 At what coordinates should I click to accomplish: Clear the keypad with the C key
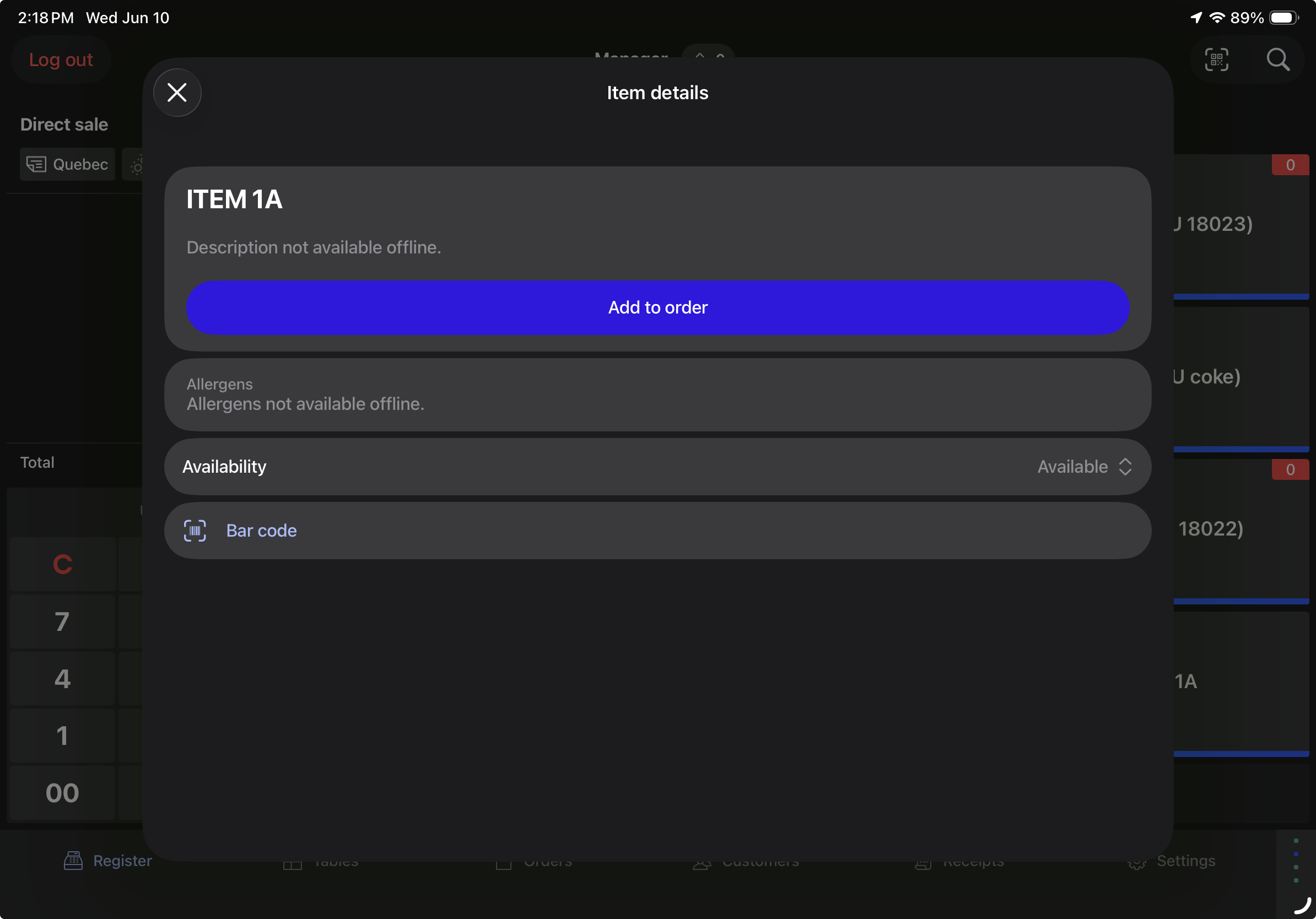tap(62, 564)
